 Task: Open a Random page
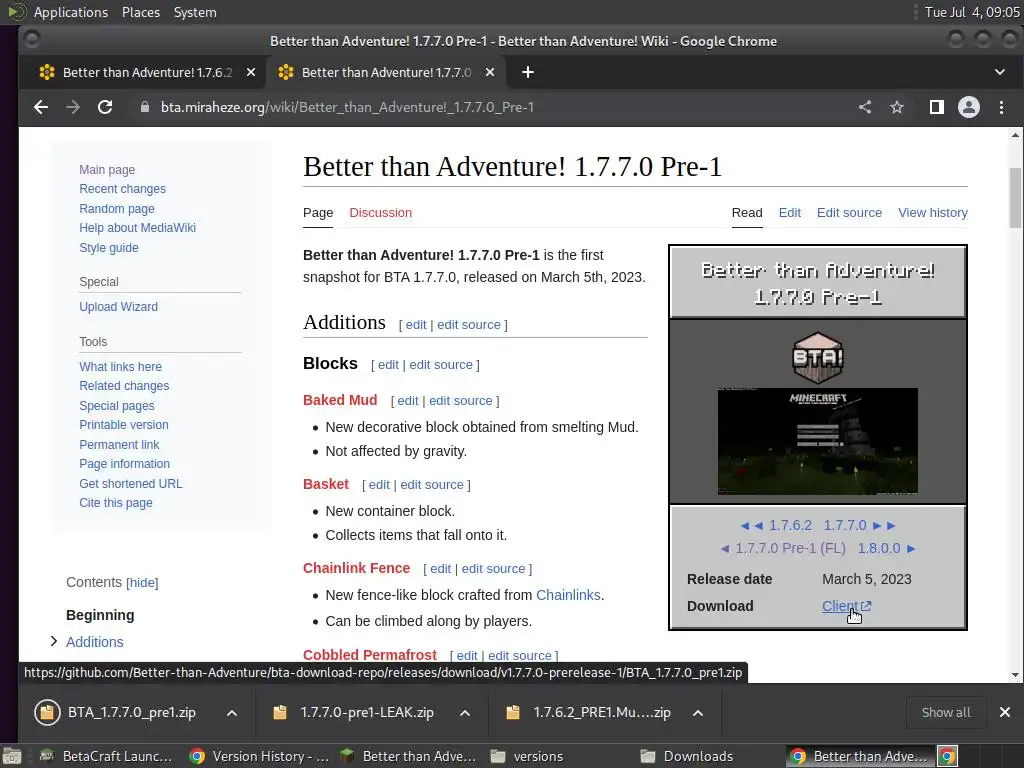coord(117,209)
